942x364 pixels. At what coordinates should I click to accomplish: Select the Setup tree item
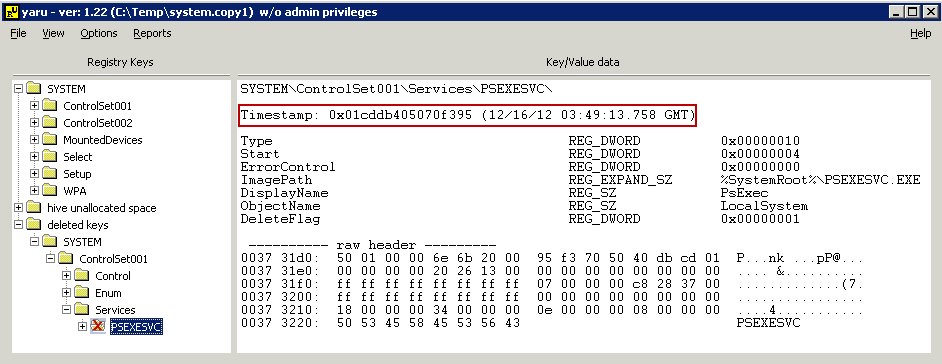[x=77, y=174]
